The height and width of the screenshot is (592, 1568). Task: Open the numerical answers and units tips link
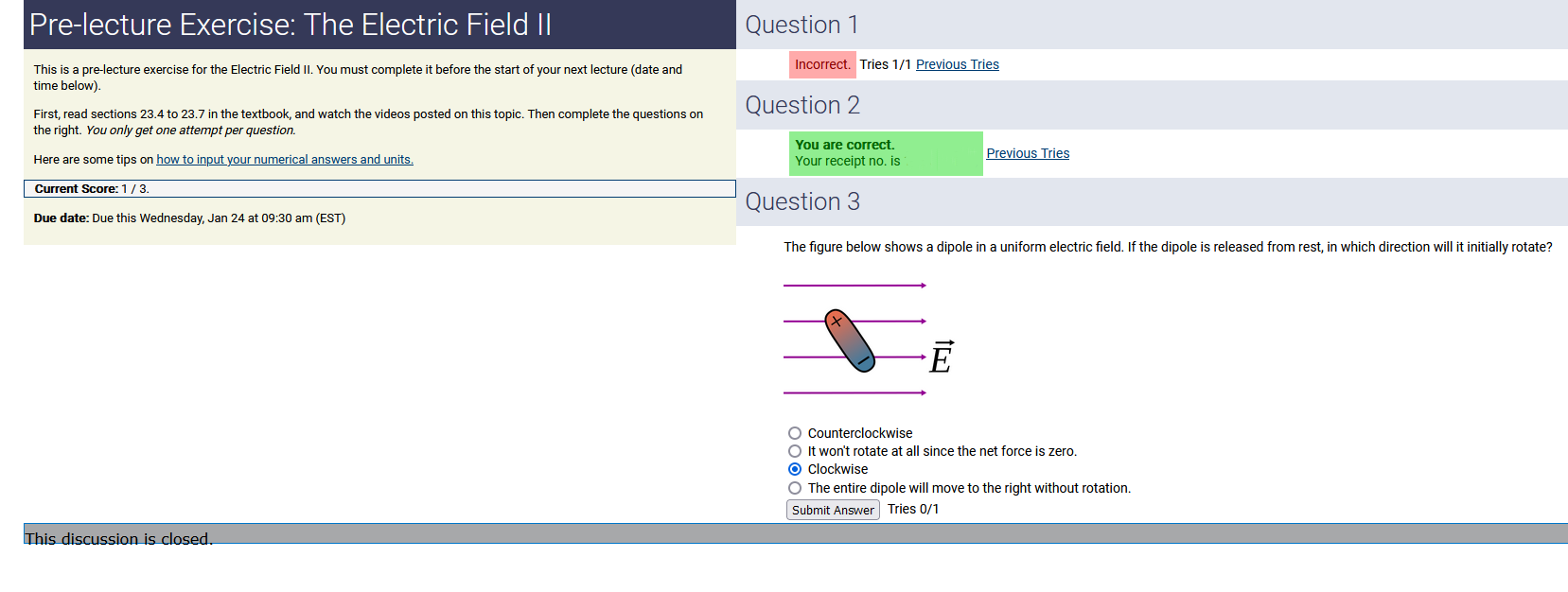click(285, 160)
